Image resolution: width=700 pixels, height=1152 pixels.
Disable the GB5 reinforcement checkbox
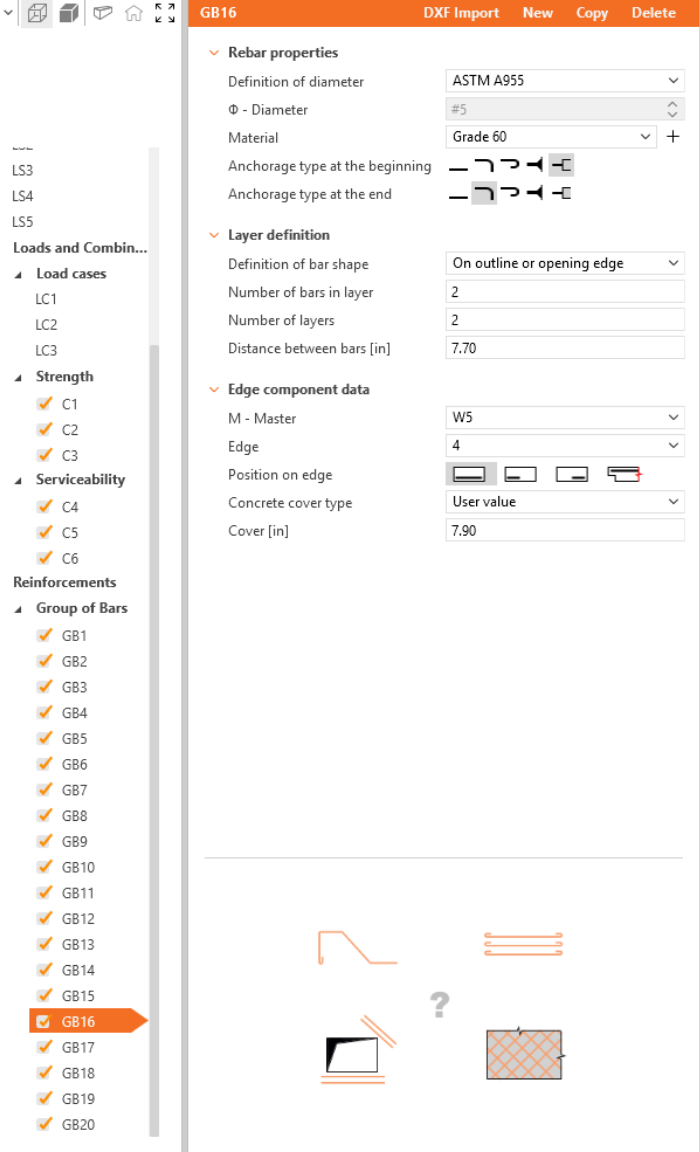point(43,739)
